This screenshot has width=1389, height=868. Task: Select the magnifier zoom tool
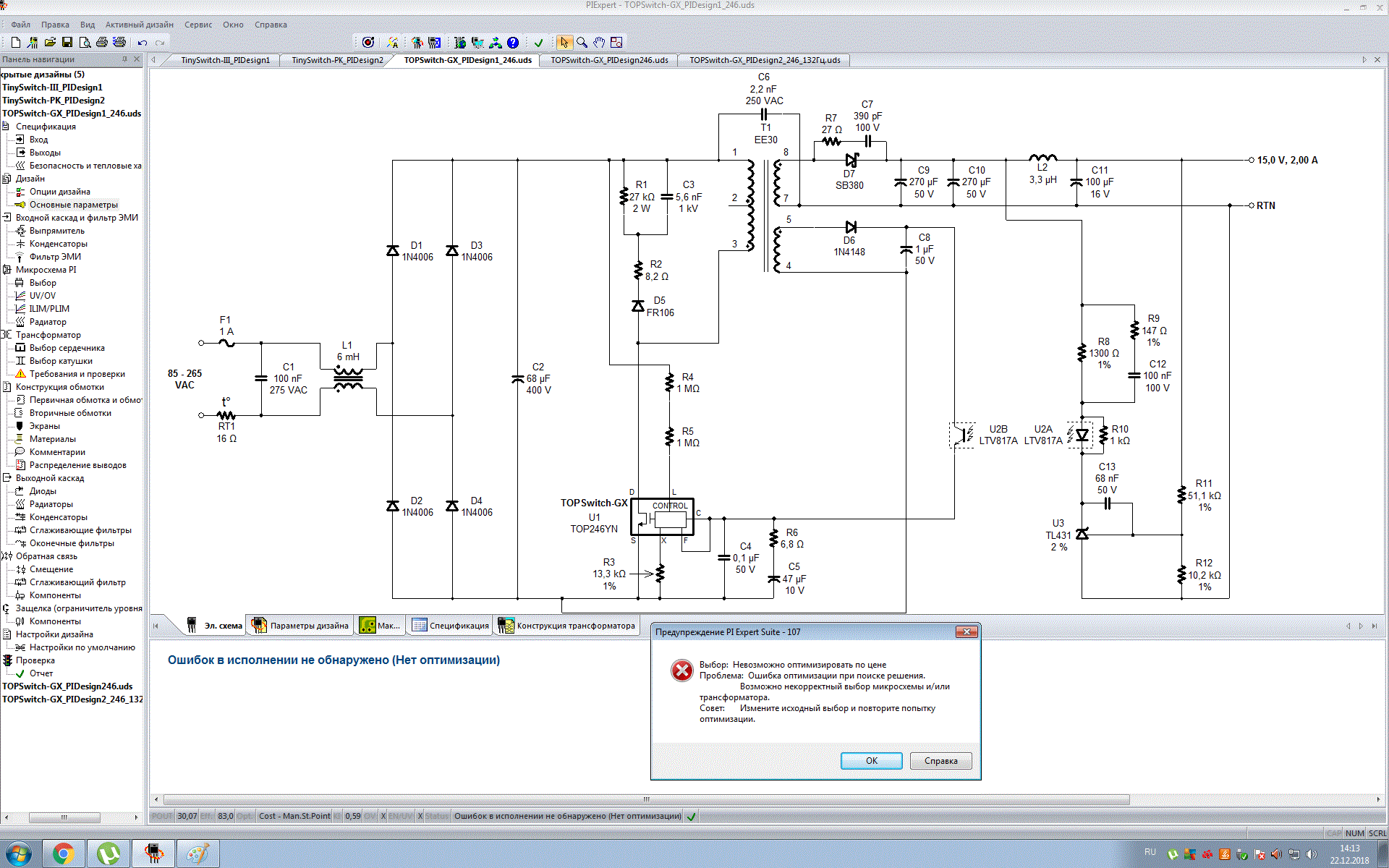tap(582, 43)
